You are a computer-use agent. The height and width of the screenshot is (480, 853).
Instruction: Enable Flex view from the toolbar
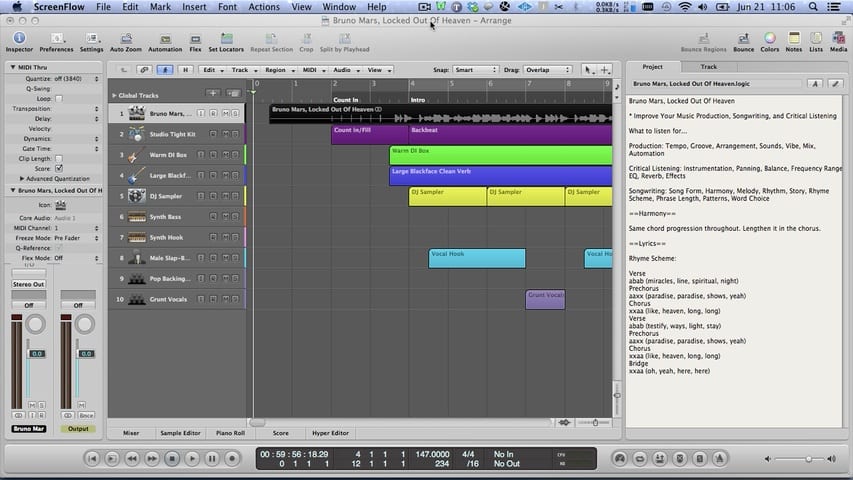point(195,38)
